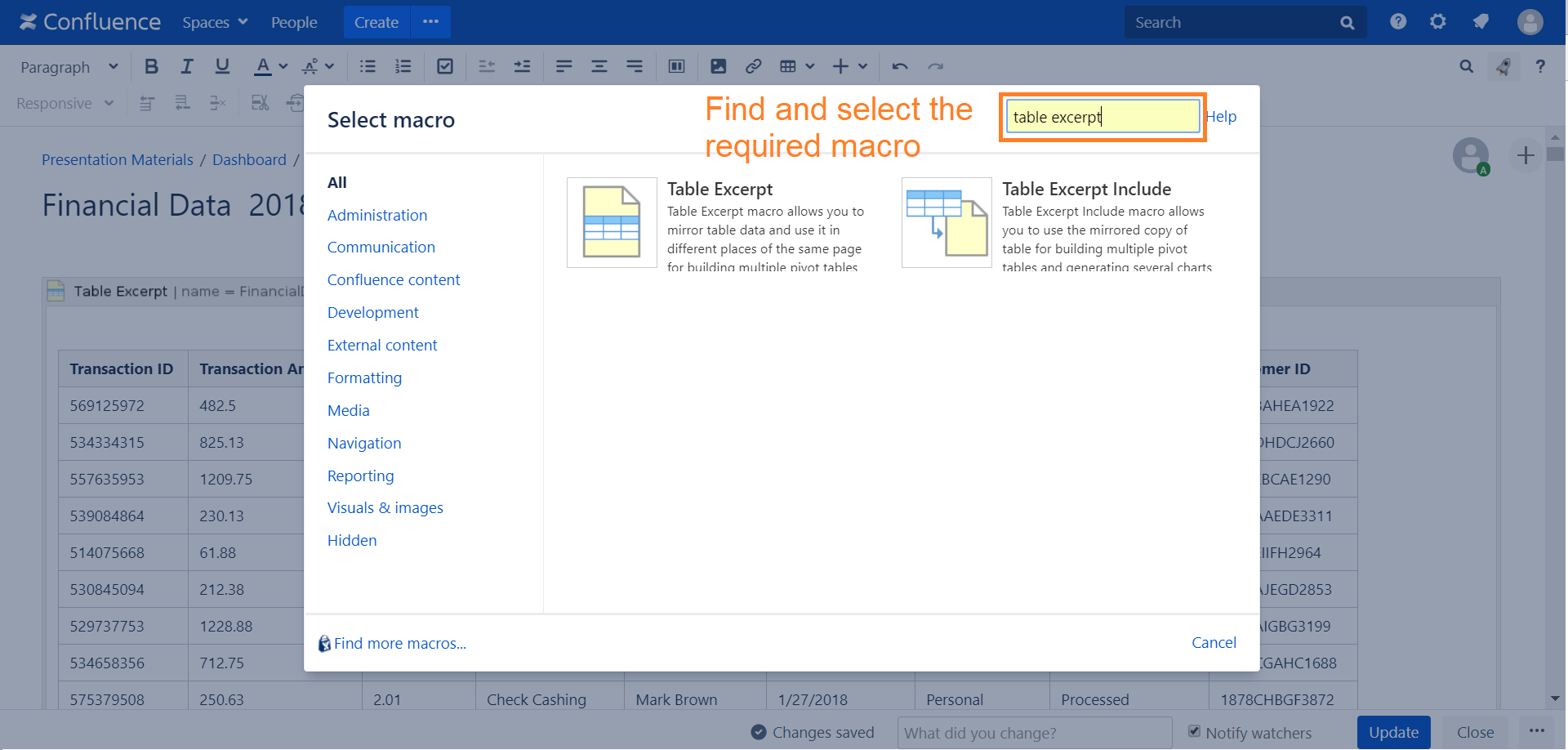Open the bullet list tool

pyautogui.click(x=368, y=67)
